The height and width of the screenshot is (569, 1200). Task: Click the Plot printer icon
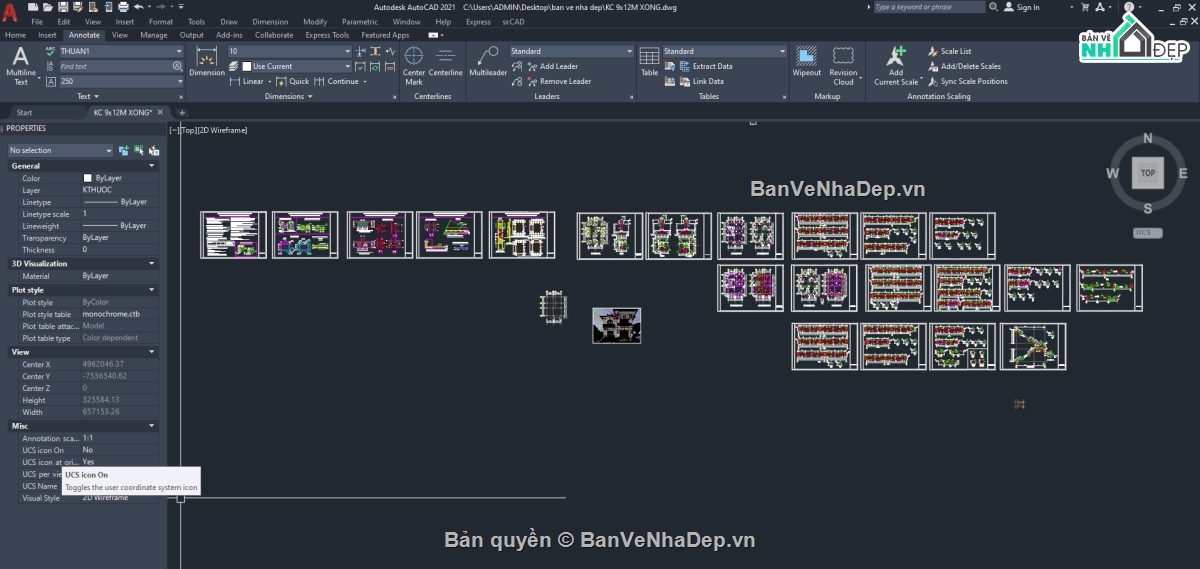click(122, 7)
